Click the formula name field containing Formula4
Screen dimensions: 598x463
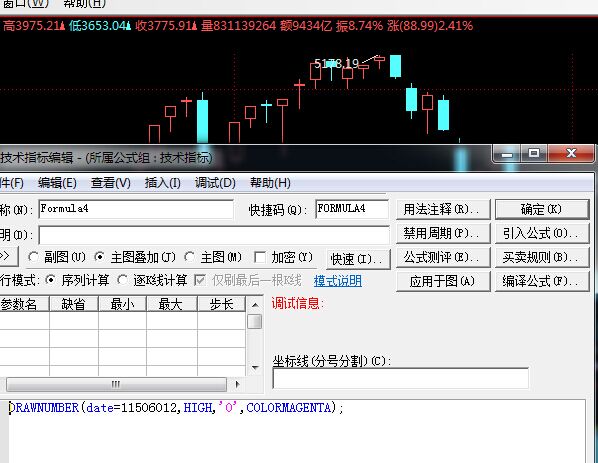coord(136,209)
